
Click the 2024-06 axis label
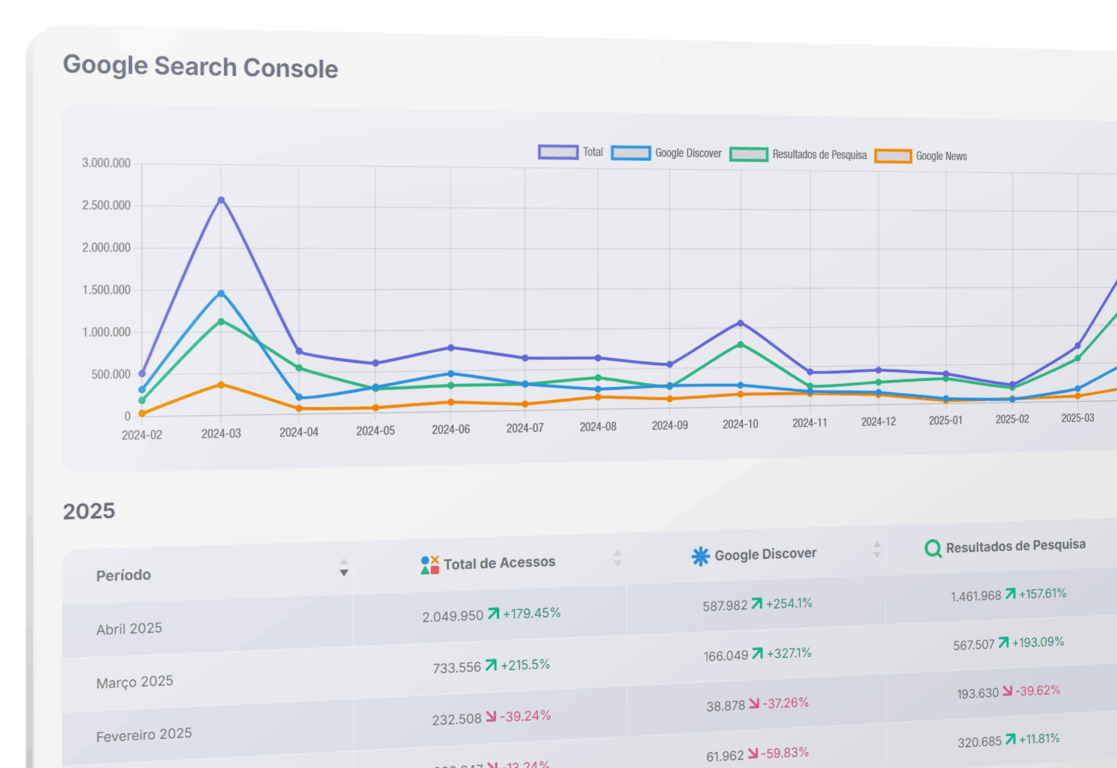click(x=451, y=430)
